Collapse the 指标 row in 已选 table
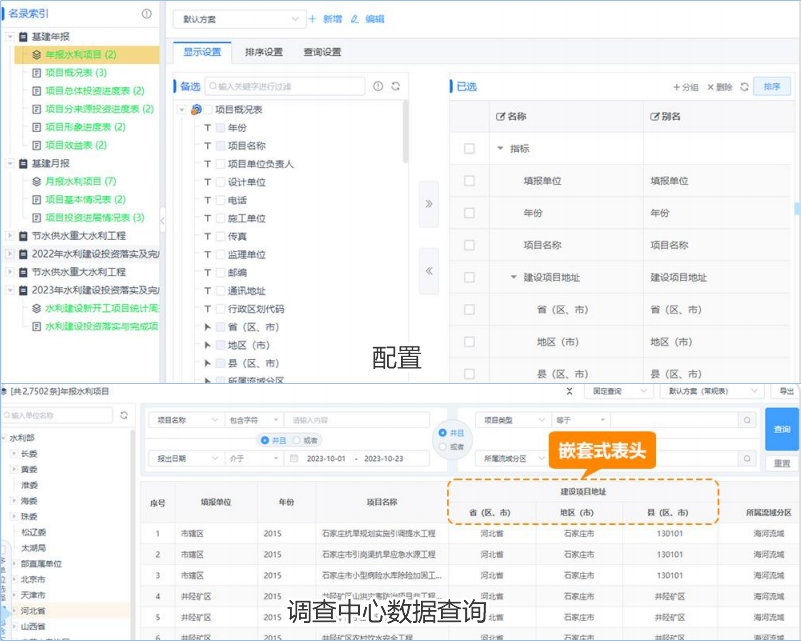This screenshot has height=641, width=801. coord(500,149)
